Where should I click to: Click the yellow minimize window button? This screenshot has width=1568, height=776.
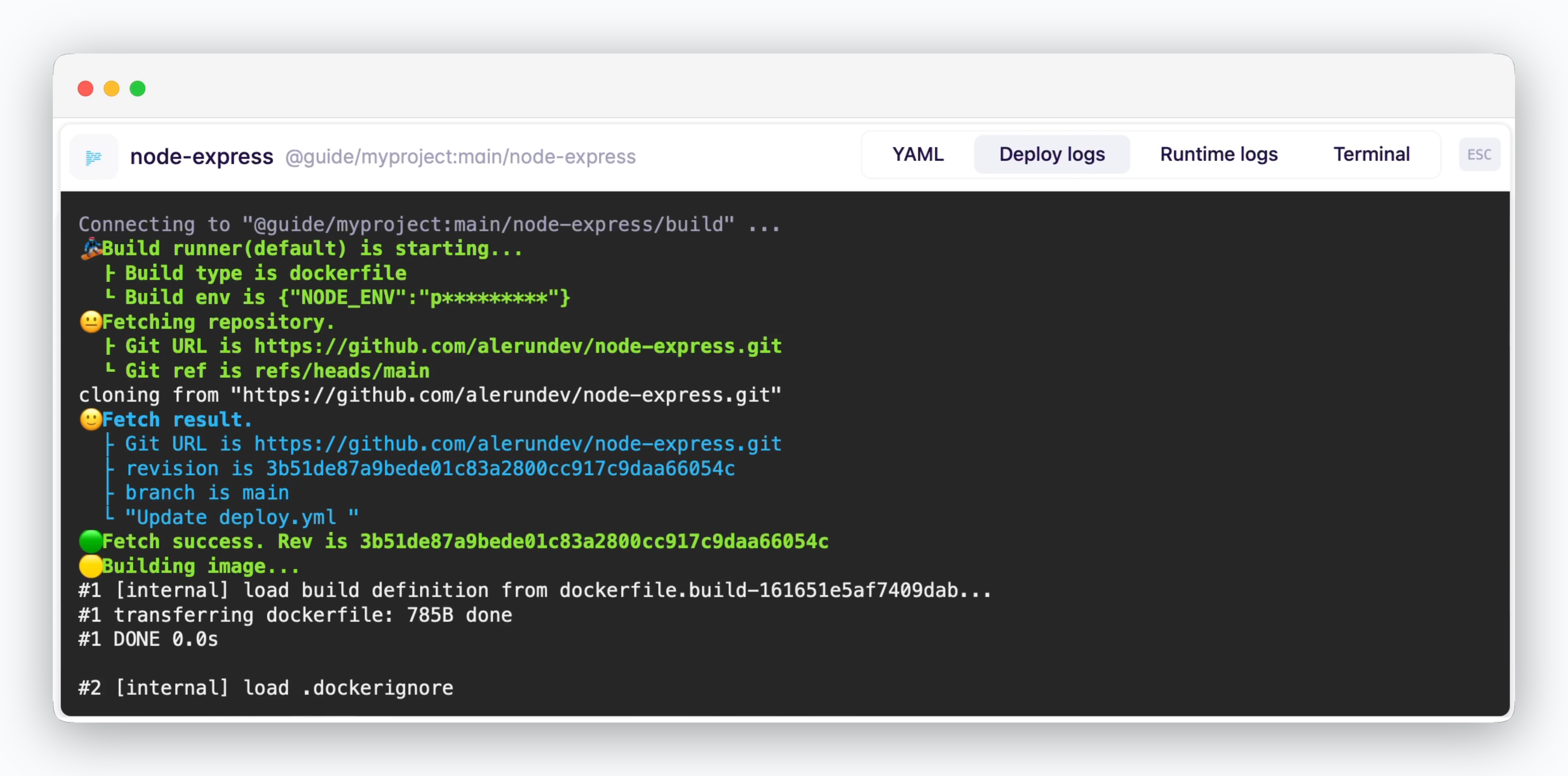(111, 89)
